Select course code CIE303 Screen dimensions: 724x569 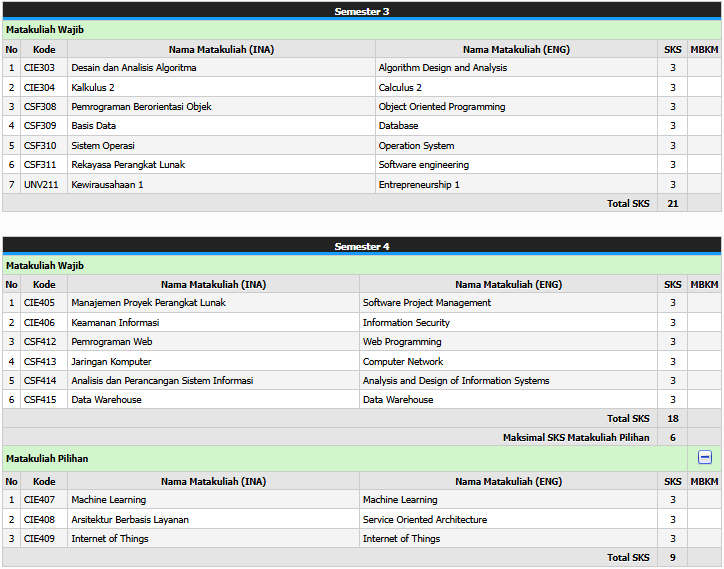click(40, 68)
